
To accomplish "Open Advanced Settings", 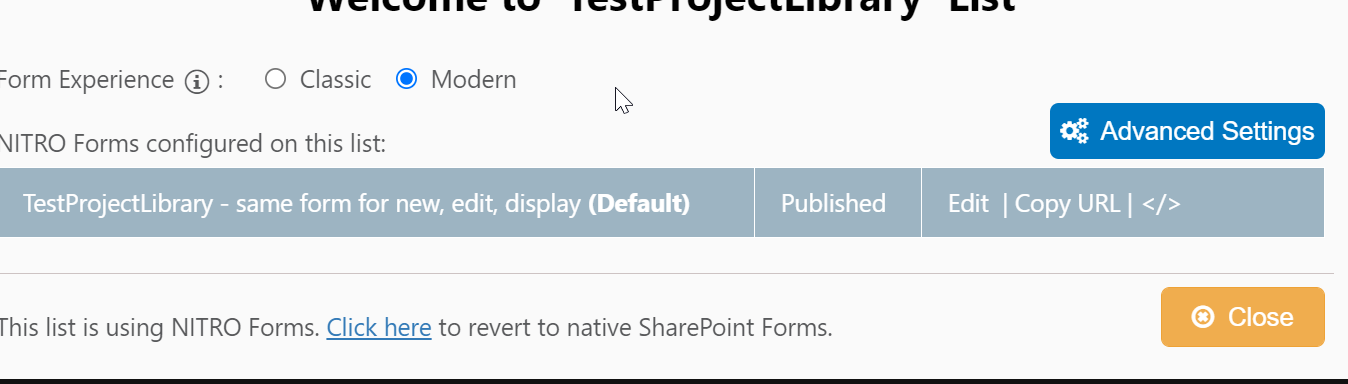I will pyautogui.click(x=1187, y=131).
